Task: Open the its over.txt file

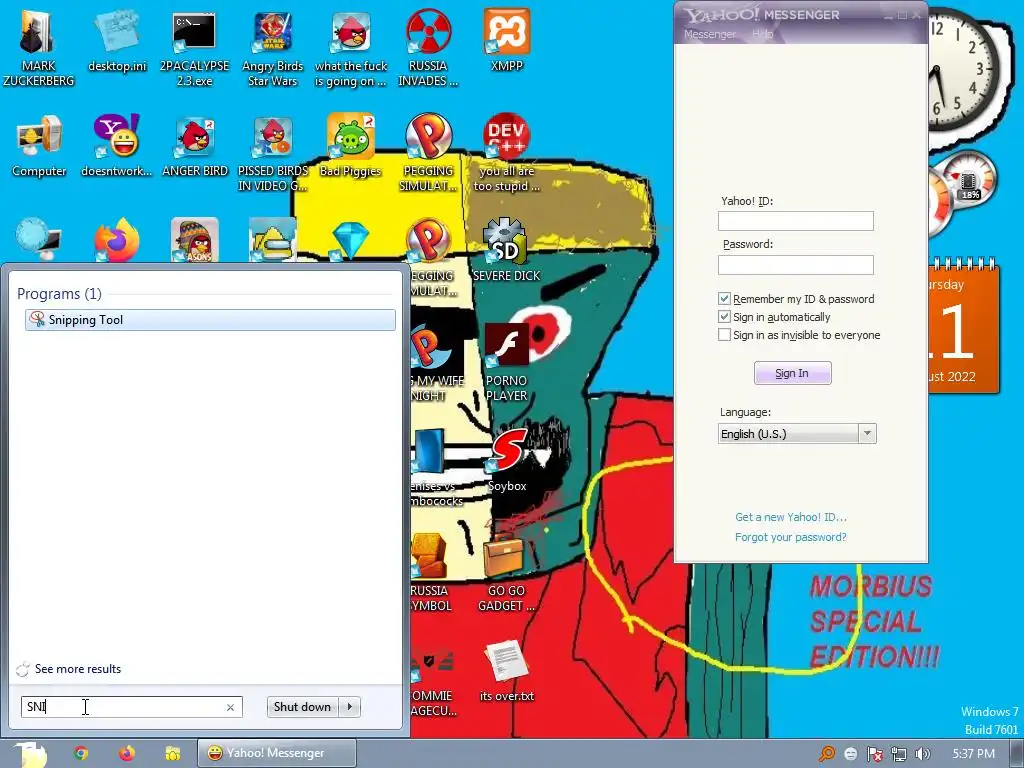Action: 507,671
